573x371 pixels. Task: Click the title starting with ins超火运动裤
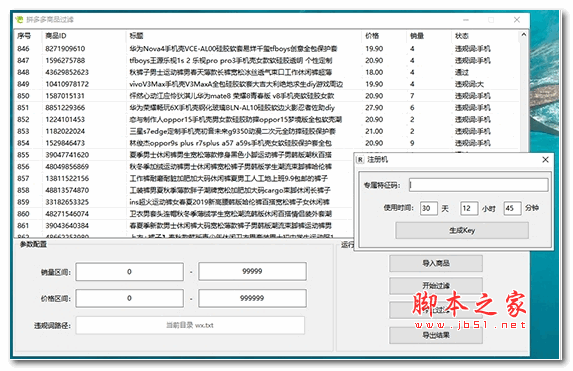pos(229,202)
